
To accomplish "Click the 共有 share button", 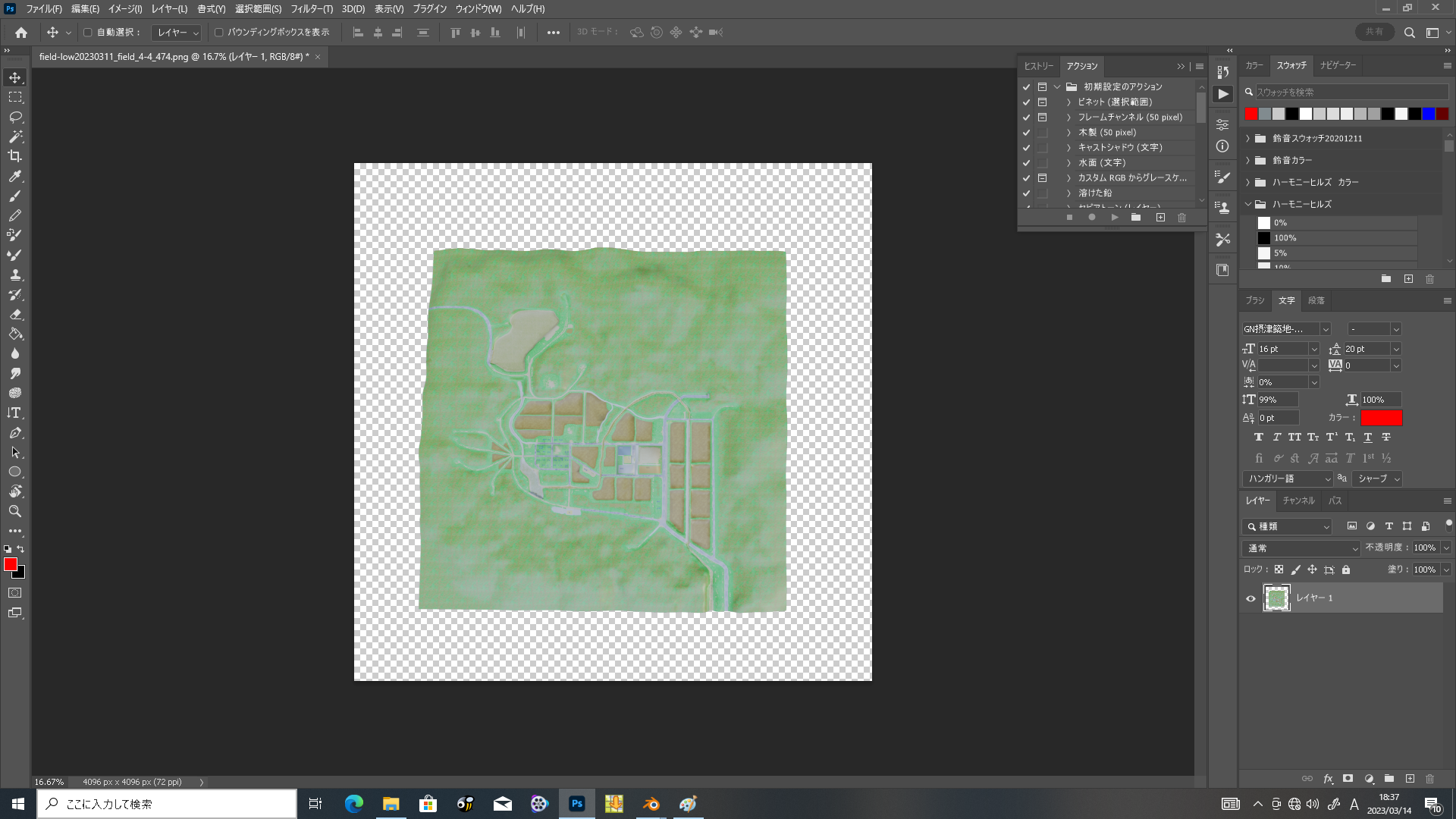I will pyautogui.click(x=1374, y=33).
